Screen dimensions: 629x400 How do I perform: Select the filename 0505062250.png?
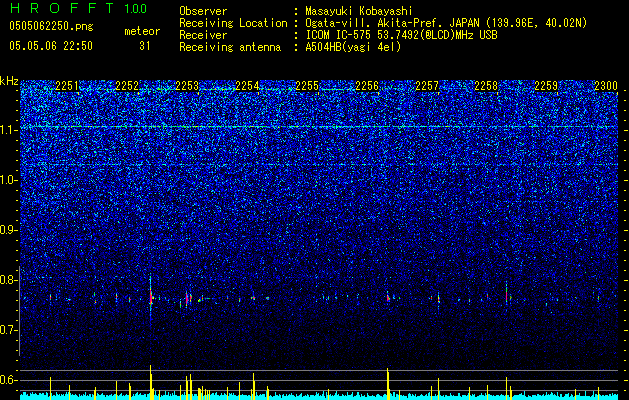pyautogui.click(x=51, y=26)
